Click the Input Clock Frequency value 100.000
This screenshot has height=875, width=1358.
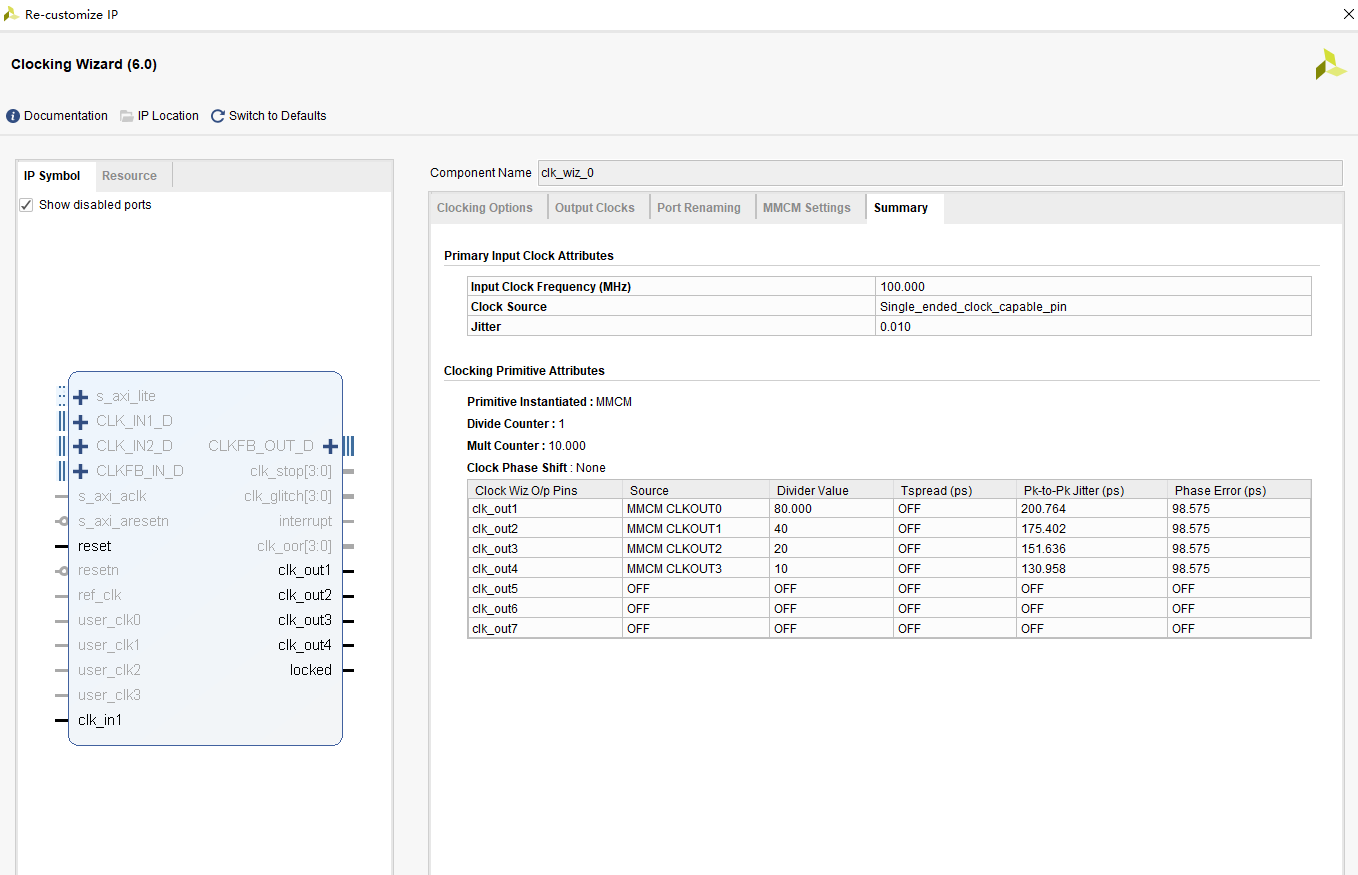[x=903, y=287]
